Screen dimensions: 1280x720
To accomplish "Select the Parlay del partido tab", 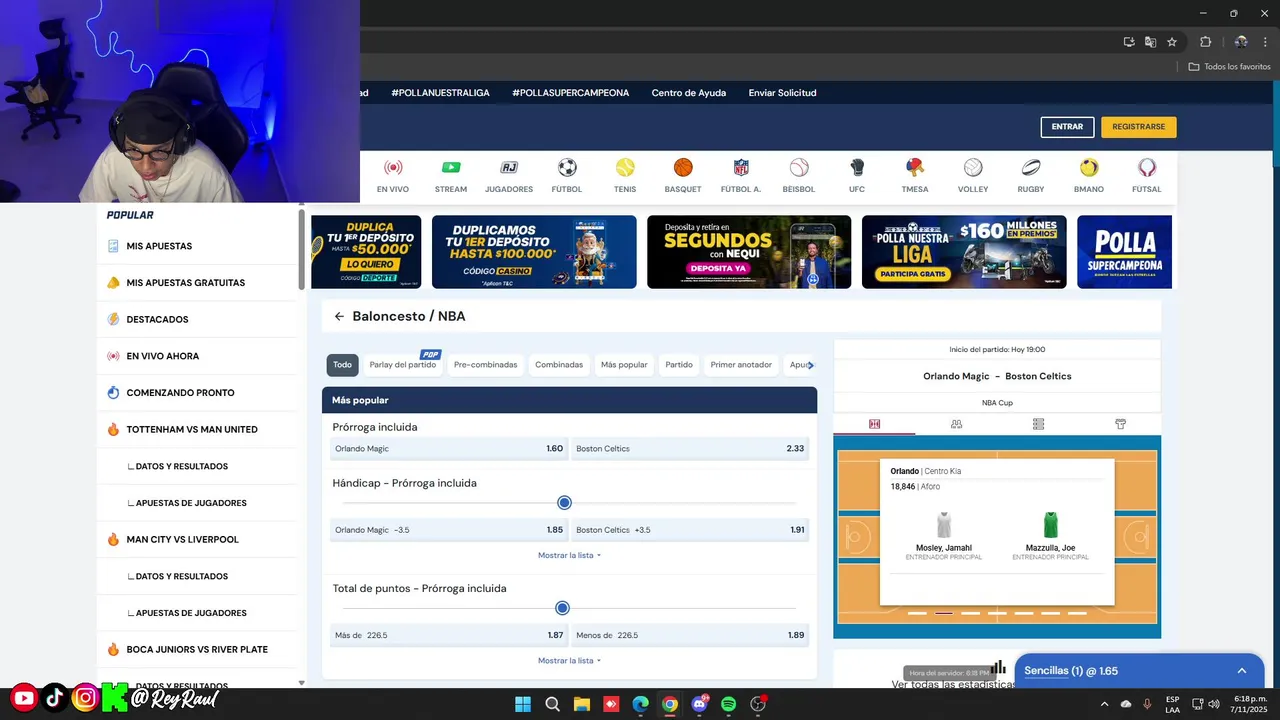I will click(x=403, y=365).
